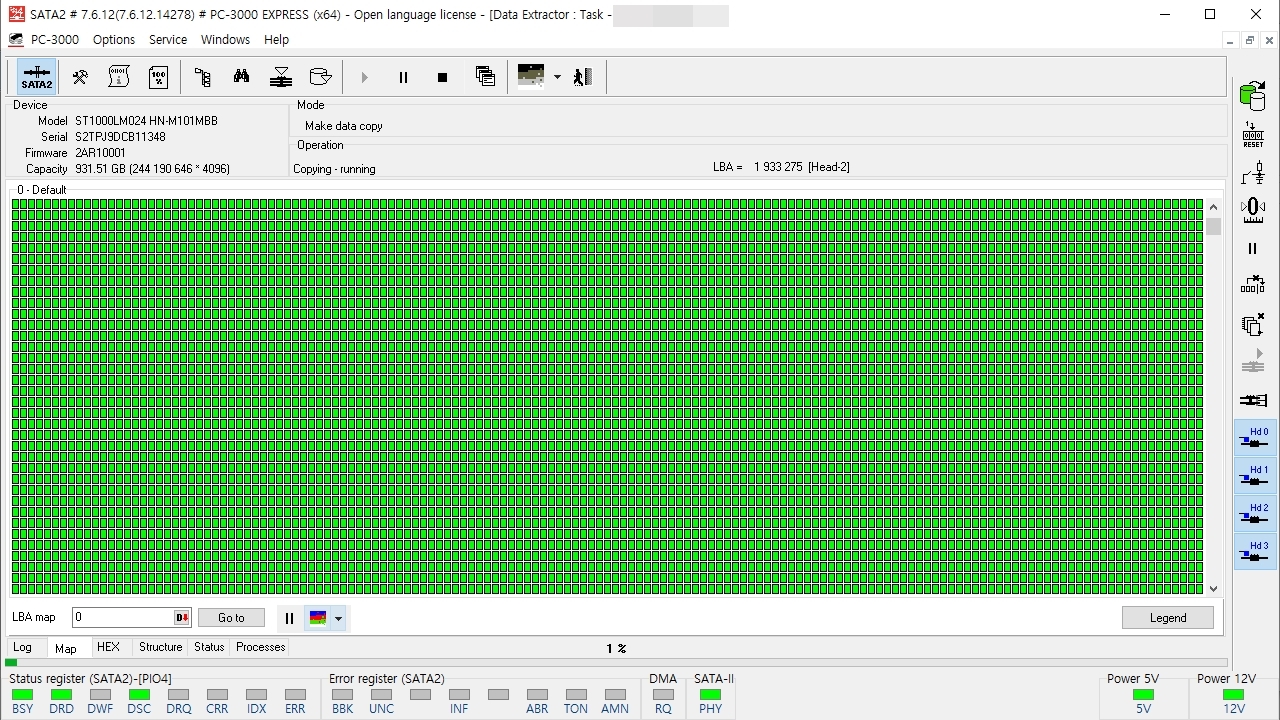
Task: Open the hammer utilities tool
Action: click(x=80, y=77)
